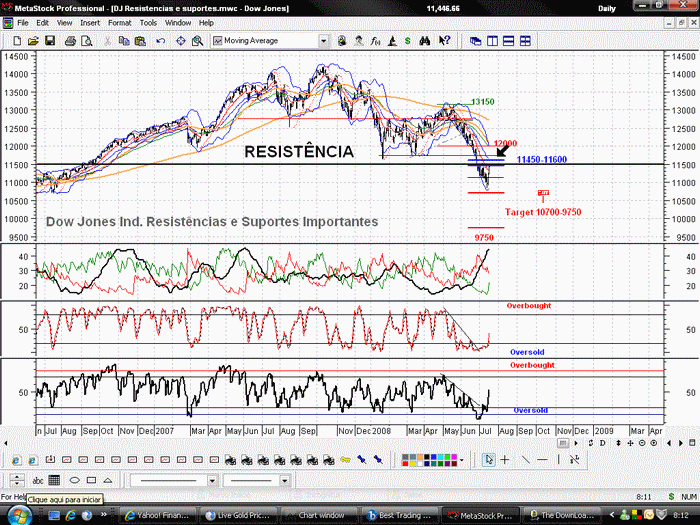The width and height of the screenshot is (700, 525).
Task: Toggle the crosshair plus cursor tool
Action: 505,459
